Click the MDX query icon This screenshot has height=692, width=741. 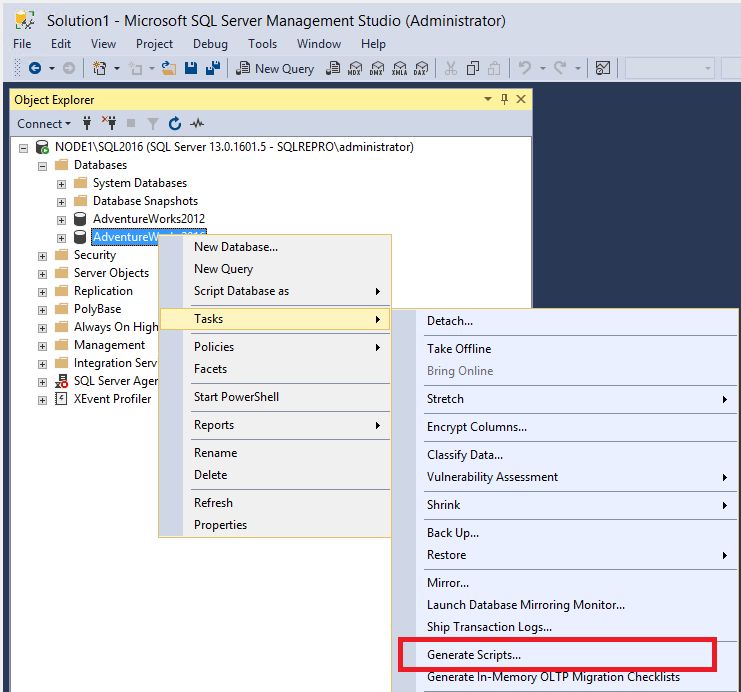click(x=355, y=69)
